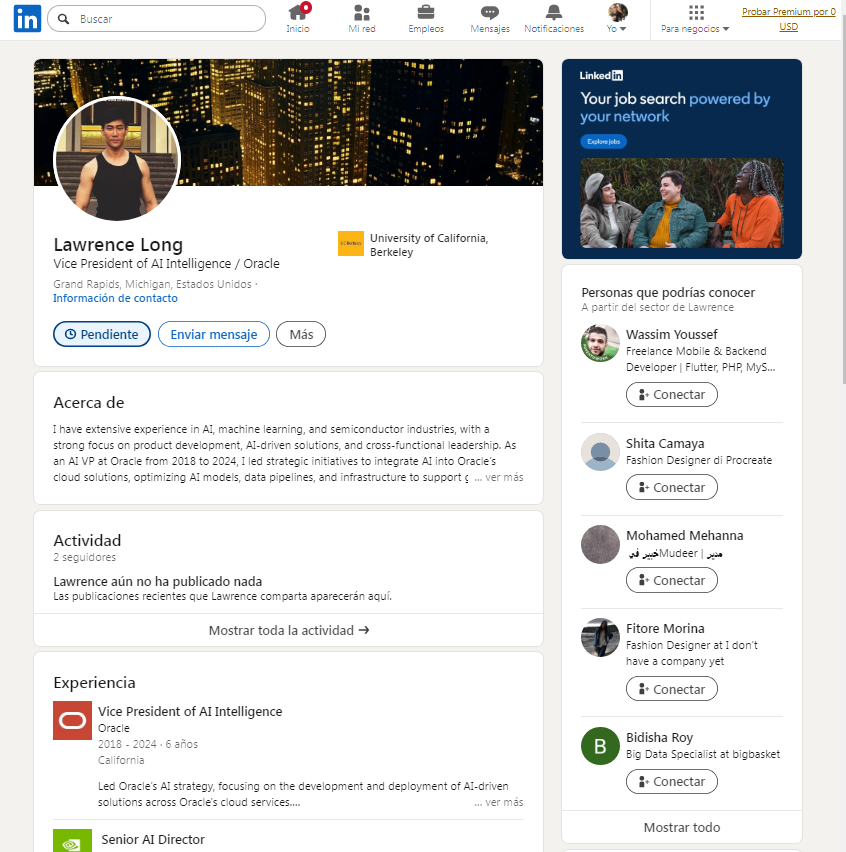Click Probar Premium por 0 USD link
Viewport: 846px width, 852px height.
[788, 19]
